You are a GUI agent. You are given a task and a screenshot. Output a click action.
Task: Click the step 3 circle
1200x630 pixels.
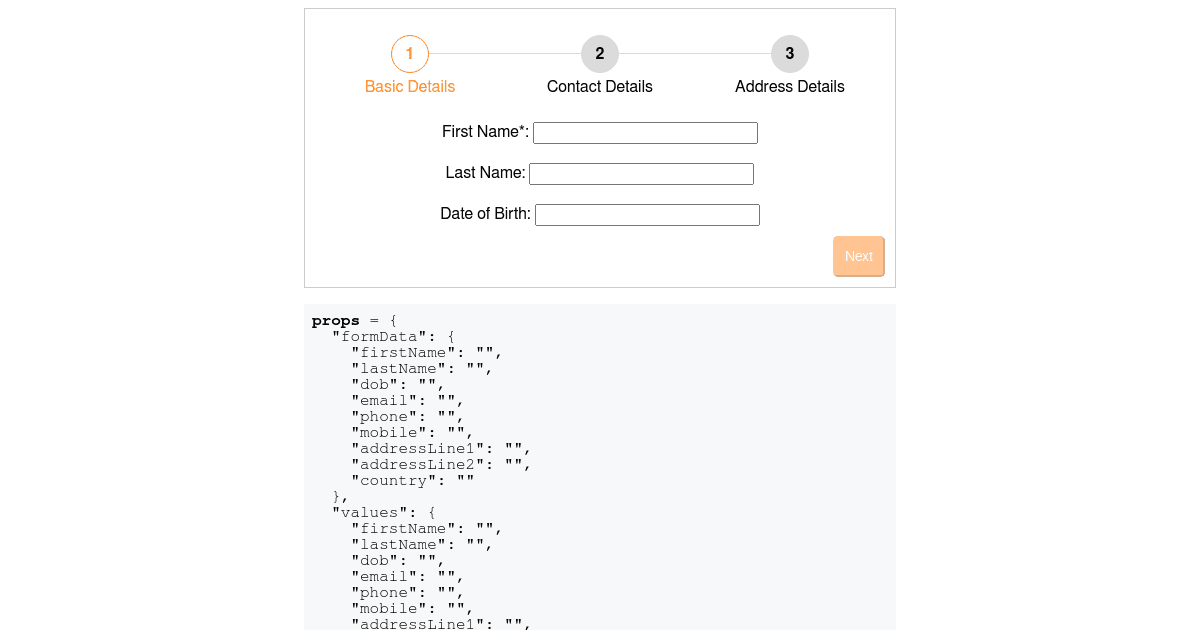790,54
